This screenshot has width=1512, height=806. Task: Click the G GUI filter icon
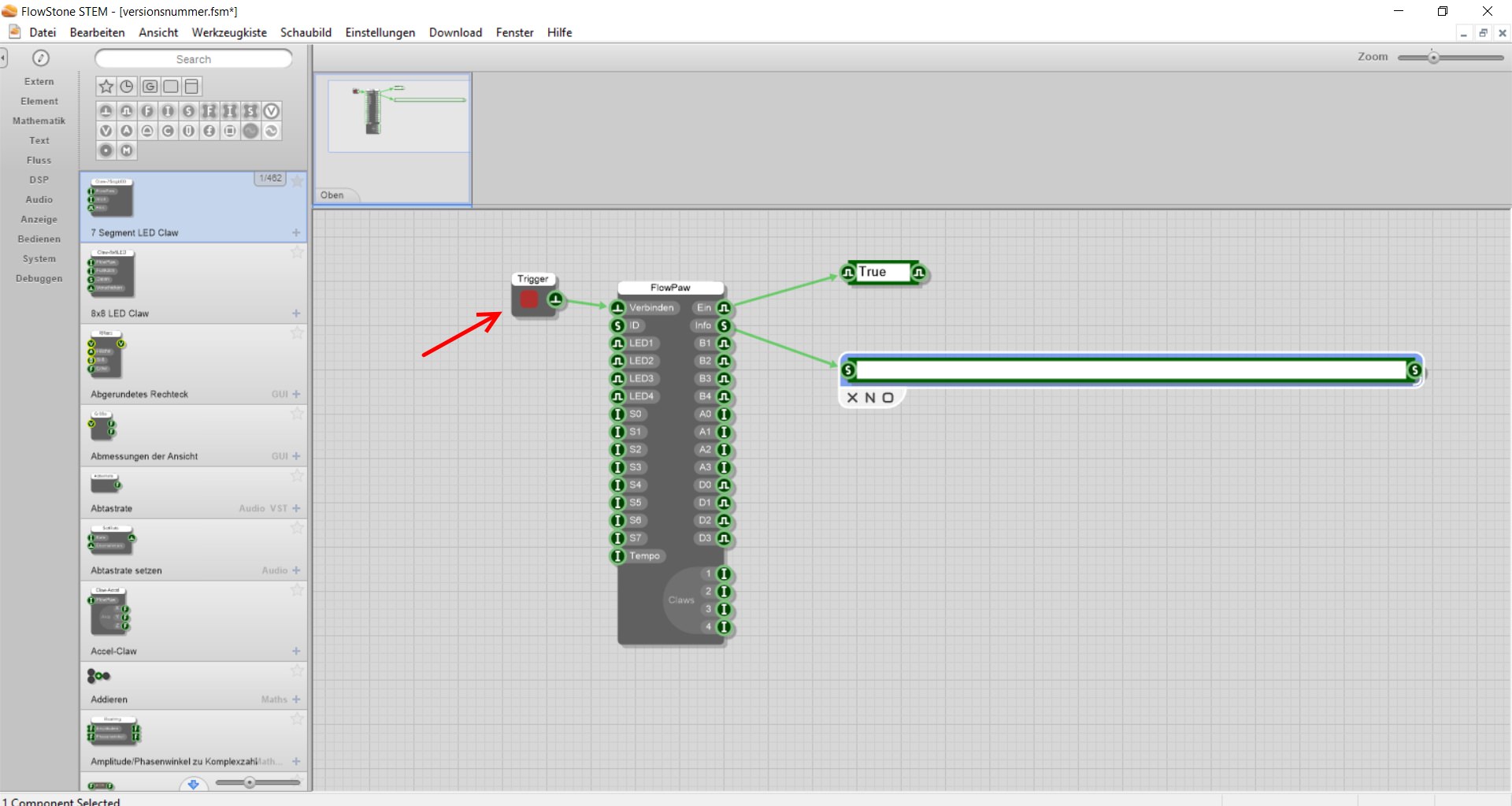[x=150, y=86]
